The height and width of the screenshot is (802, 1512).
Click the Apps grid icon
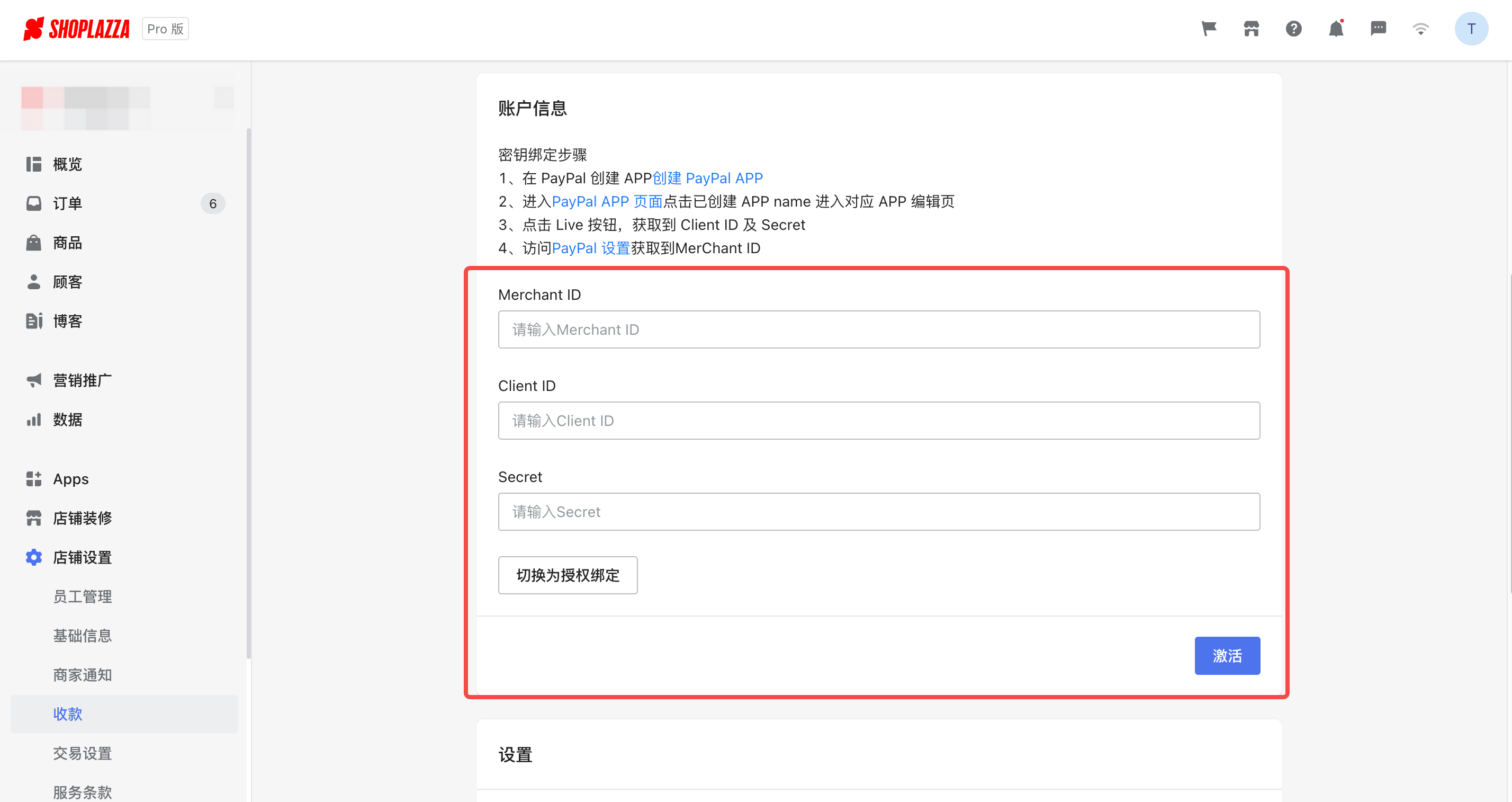click(x=33, y=479)
